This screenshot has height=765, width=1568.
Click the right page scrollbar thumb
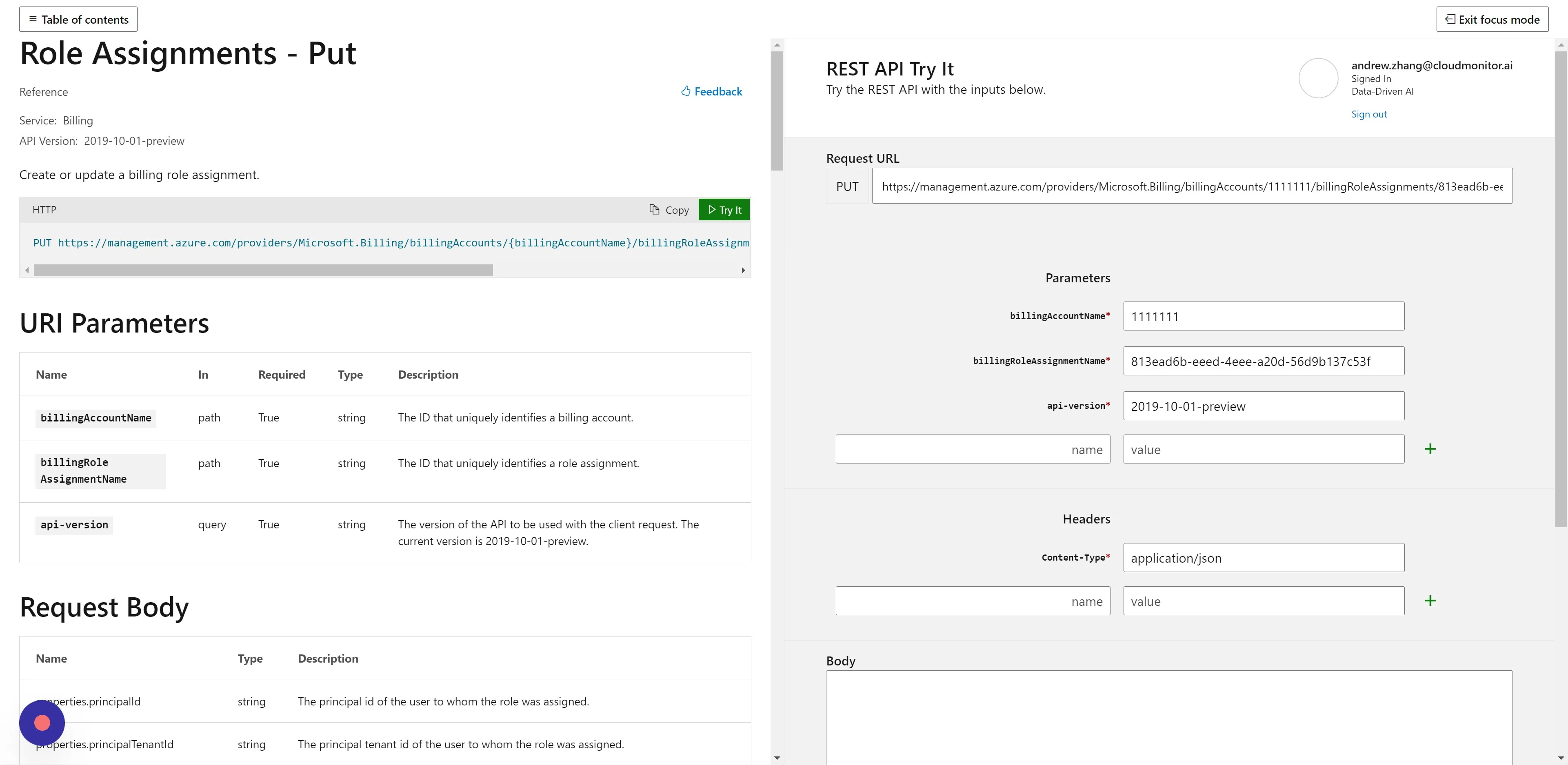click(x=1561, y=289)
